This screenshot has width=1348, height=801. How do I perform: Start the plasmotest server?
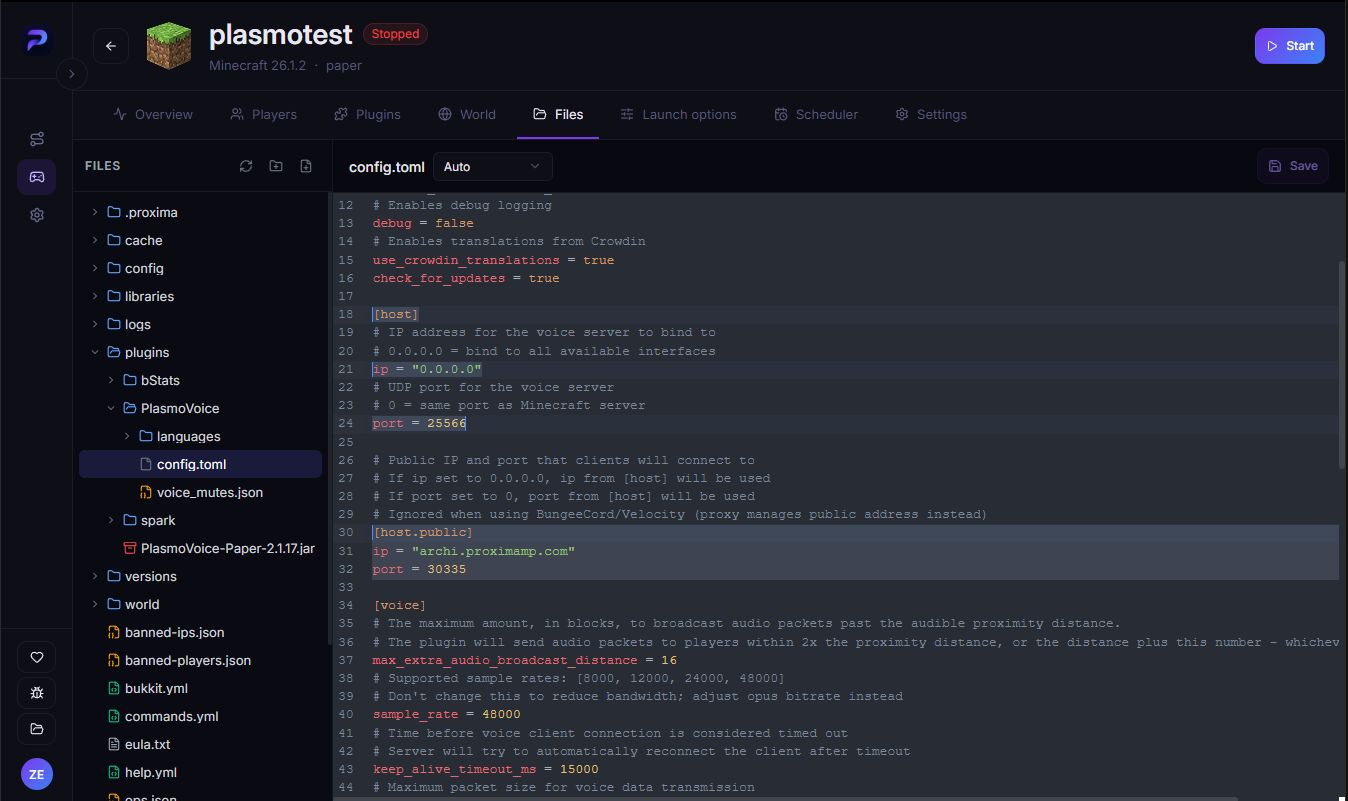point(1290,46)
